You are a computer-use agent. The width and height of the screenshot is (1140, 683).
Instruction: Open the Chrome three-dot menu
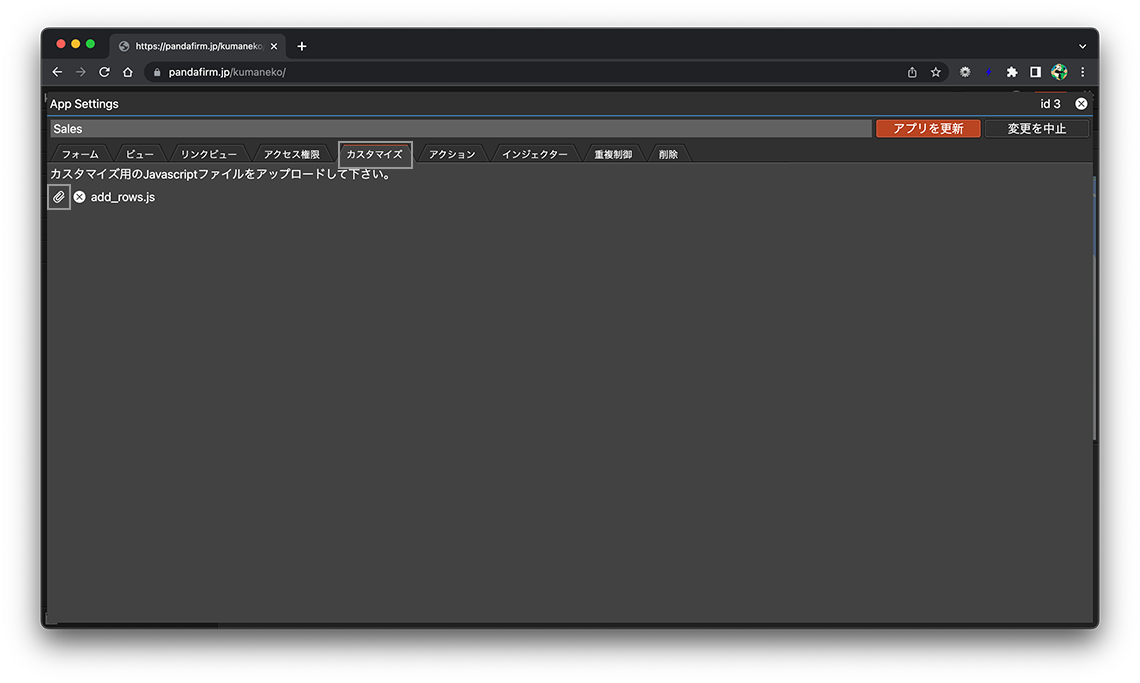click(1082, 72)
